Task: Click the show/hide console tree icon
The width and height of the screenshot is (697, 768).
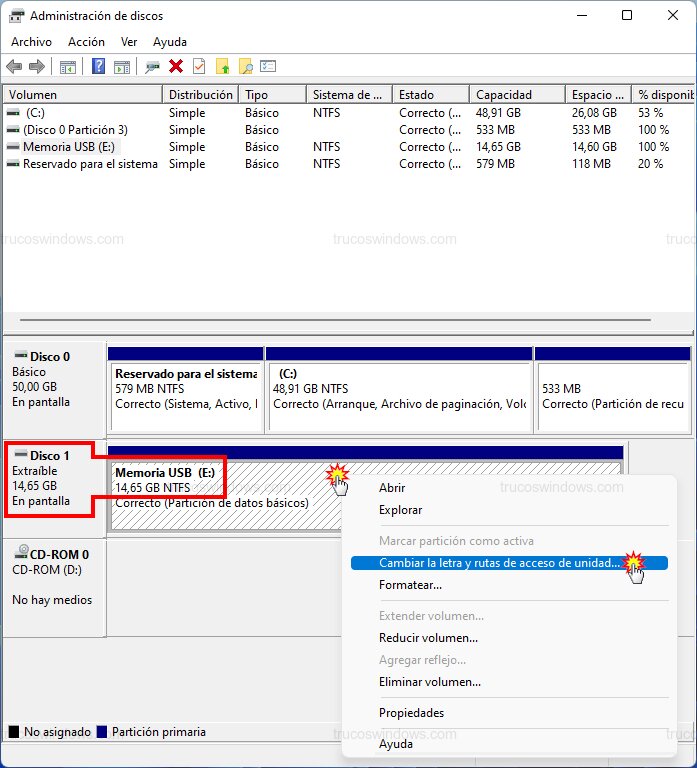Action: [68, 67]
